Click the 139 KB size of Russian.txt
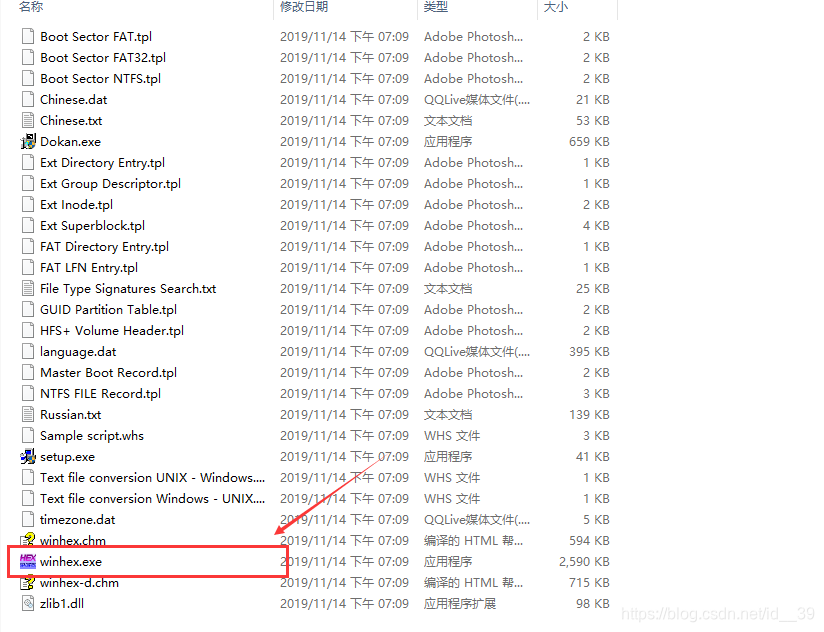824x632 pixels. click(589, 415)
